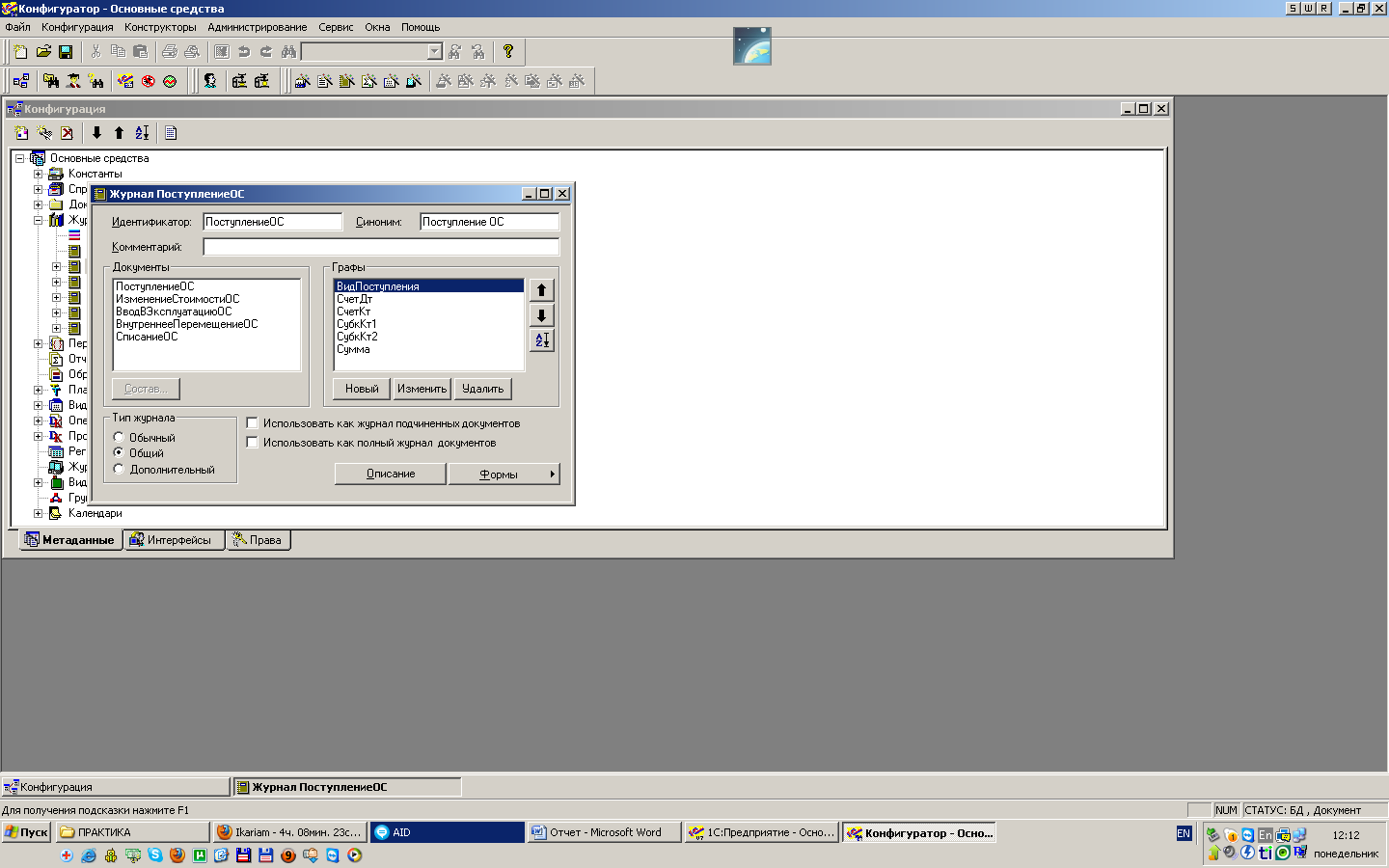
Task: Click the first wizard constructor icon
Action: coord(302,81)
